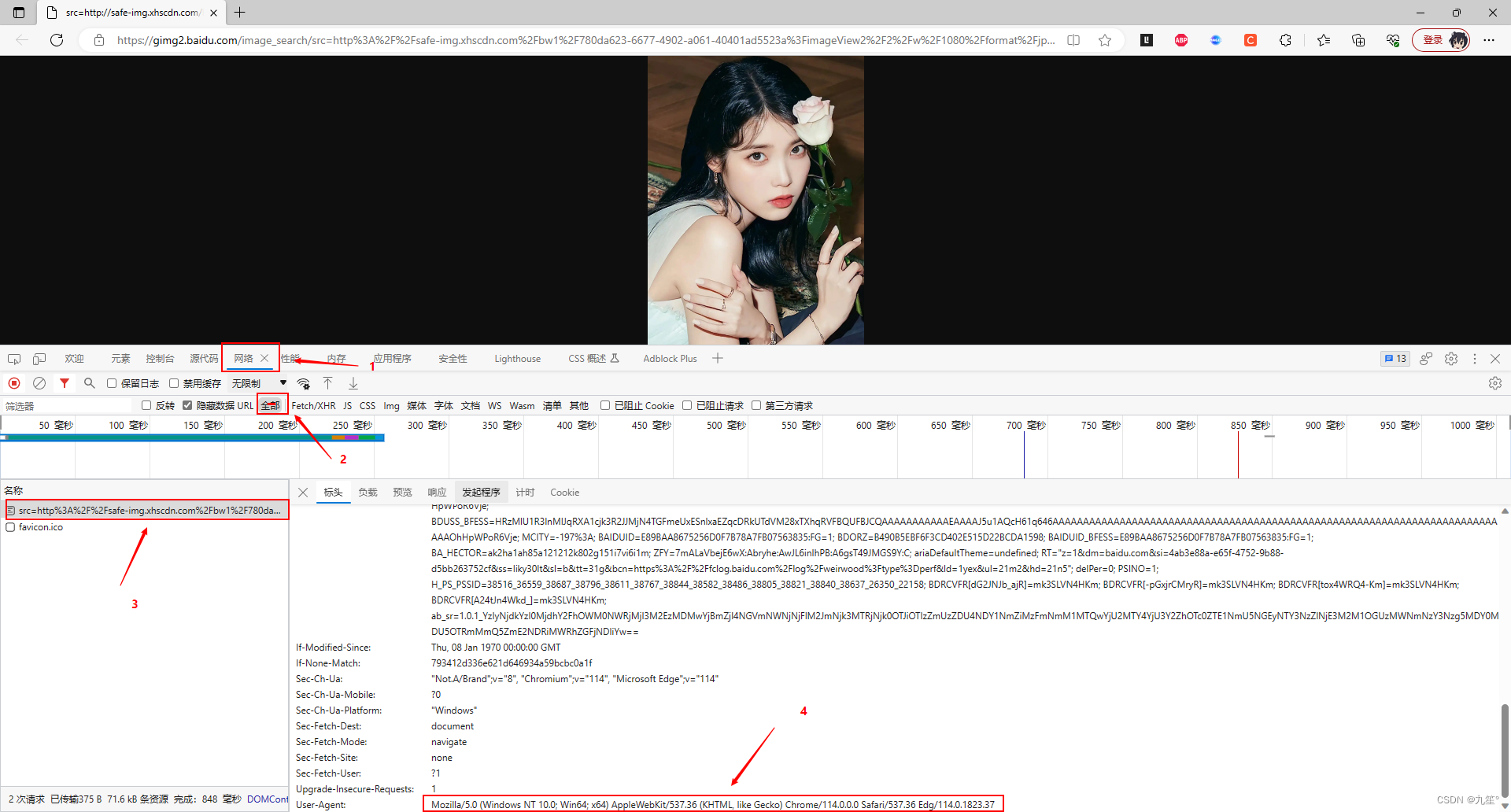The width and height of the screenshot is (1511, 812).
Task: Export network log as HAR file
Action: pos(353,383)
